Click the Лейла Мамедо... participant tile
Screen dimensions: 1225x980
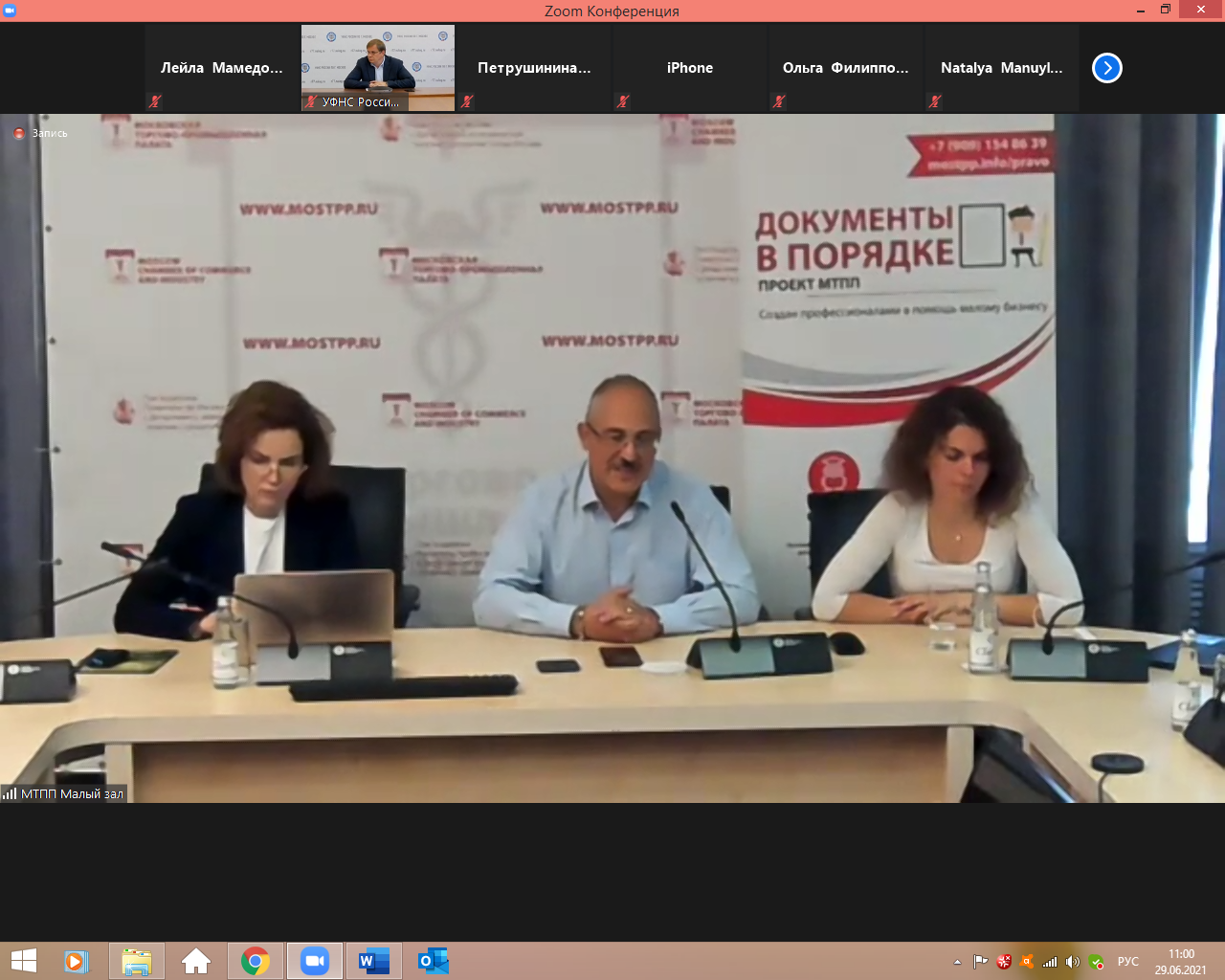coord(222,68)
